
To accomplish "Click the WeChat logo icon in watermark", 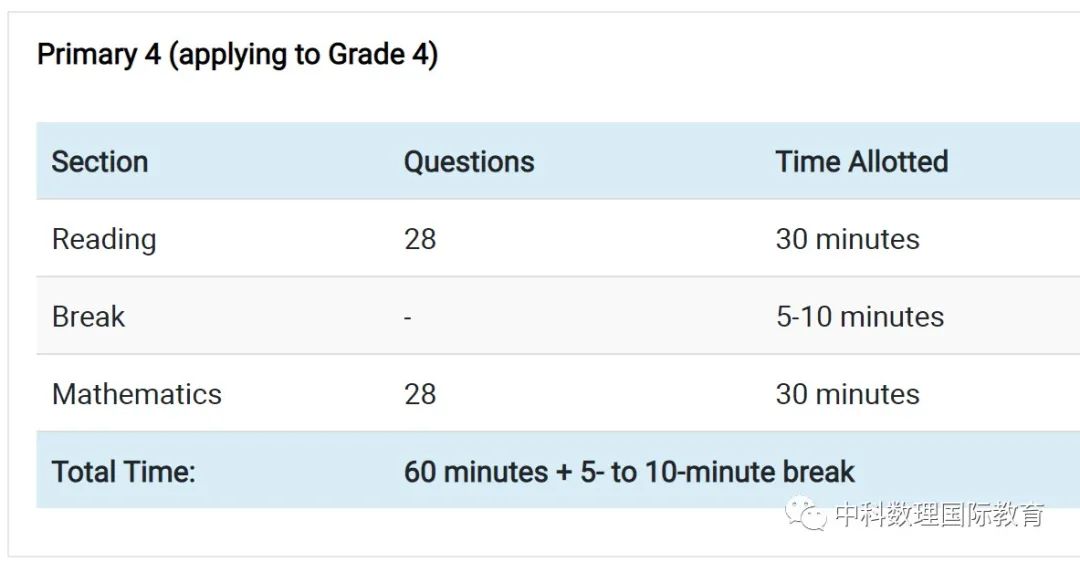I will pos(805,513).
